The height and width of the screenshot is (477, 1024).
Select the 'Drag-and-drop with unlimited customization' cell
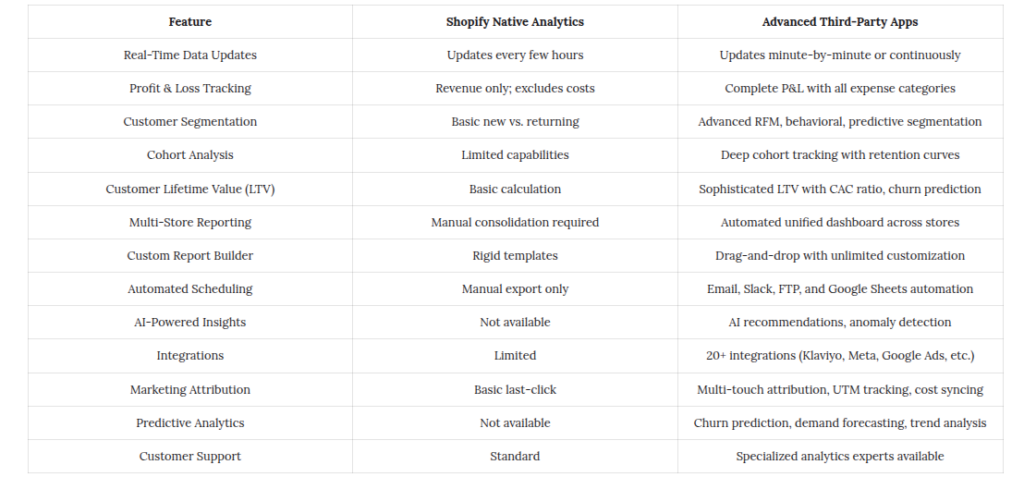(840, 255)
